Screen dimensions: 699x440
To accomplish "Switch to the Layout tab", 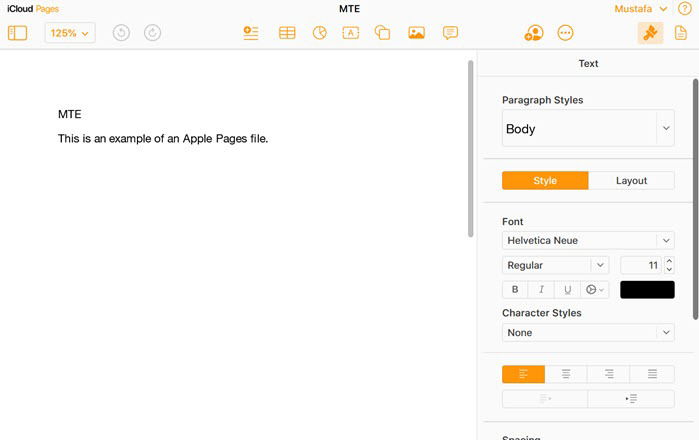I will tap(631, 181).
